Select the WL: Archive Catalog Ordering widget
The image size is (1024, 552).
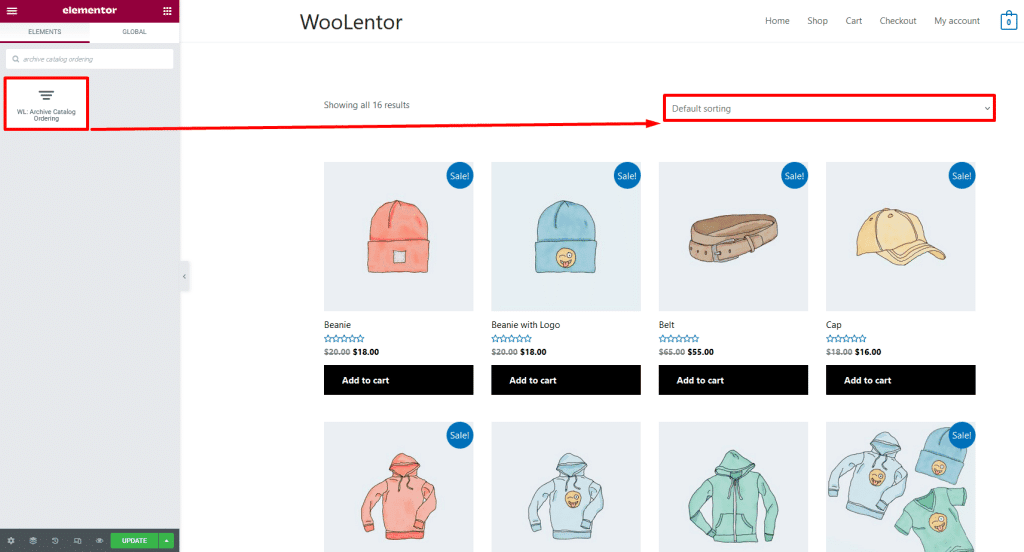point(46,103)
